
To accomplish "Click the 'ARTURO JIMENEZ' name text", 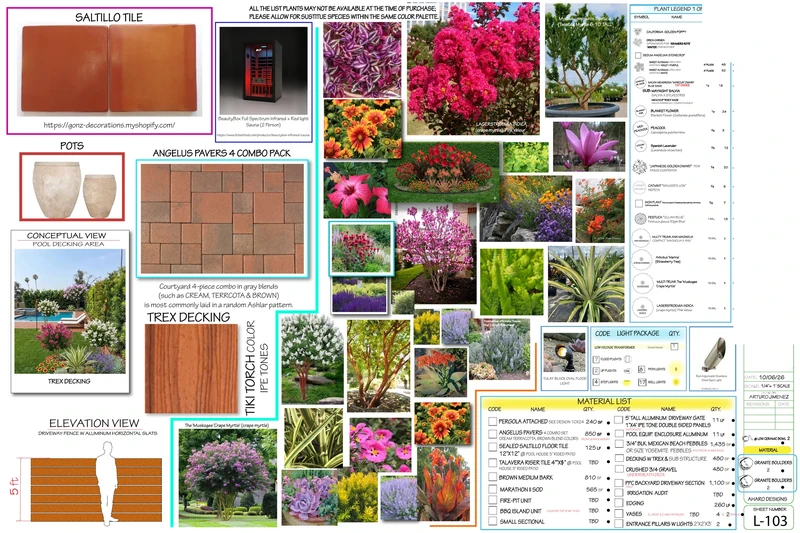I will (x=768, y=396).
